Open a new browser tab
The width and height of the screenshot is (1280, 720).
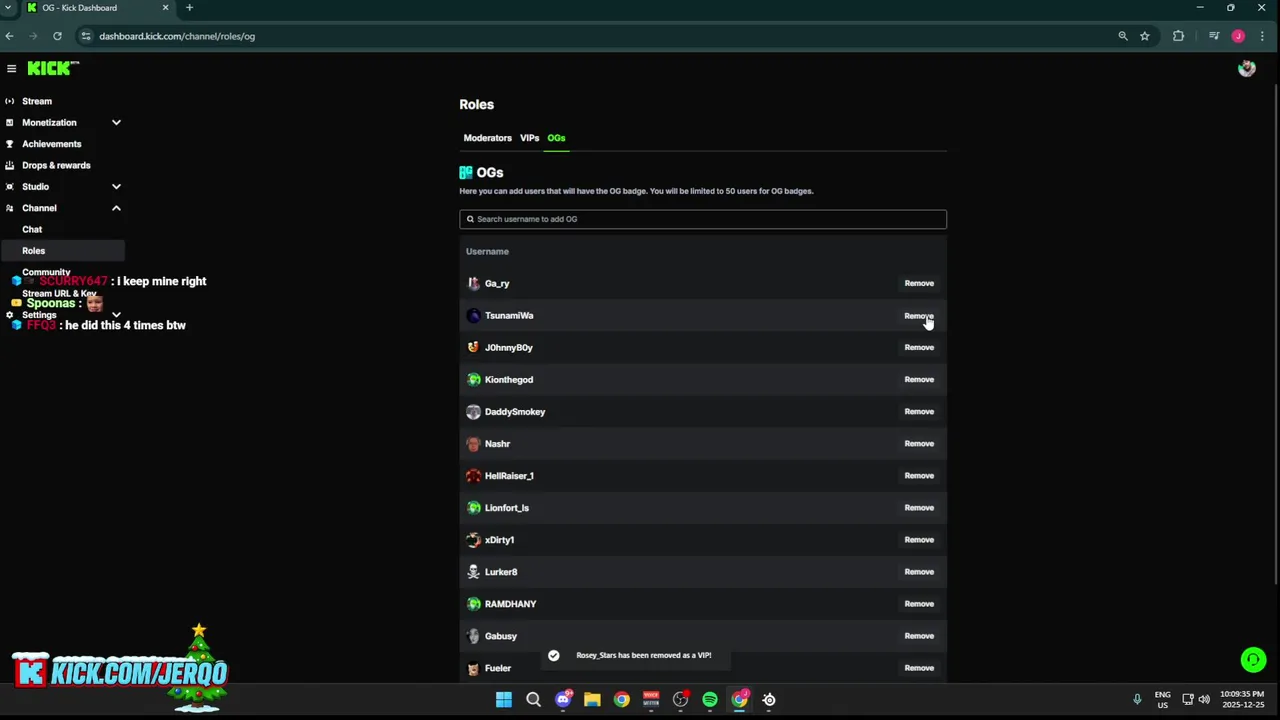coord(189,8)
